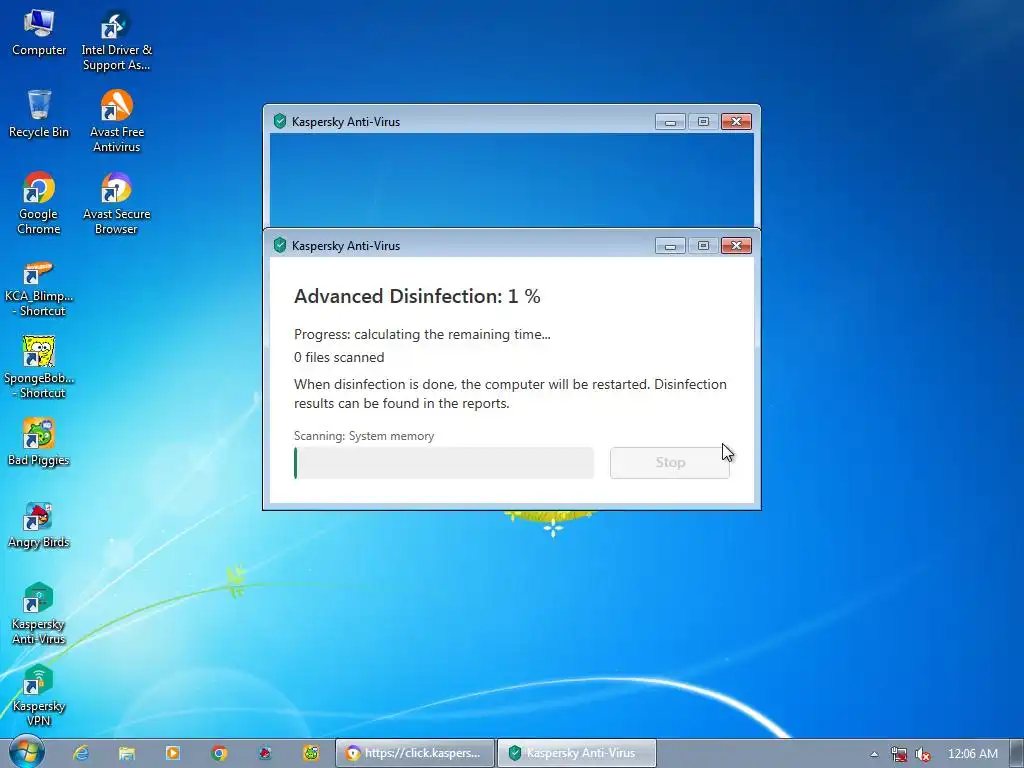1024x768 pixels.
Task: Click network status tray icon
Action: coord(899,754)
